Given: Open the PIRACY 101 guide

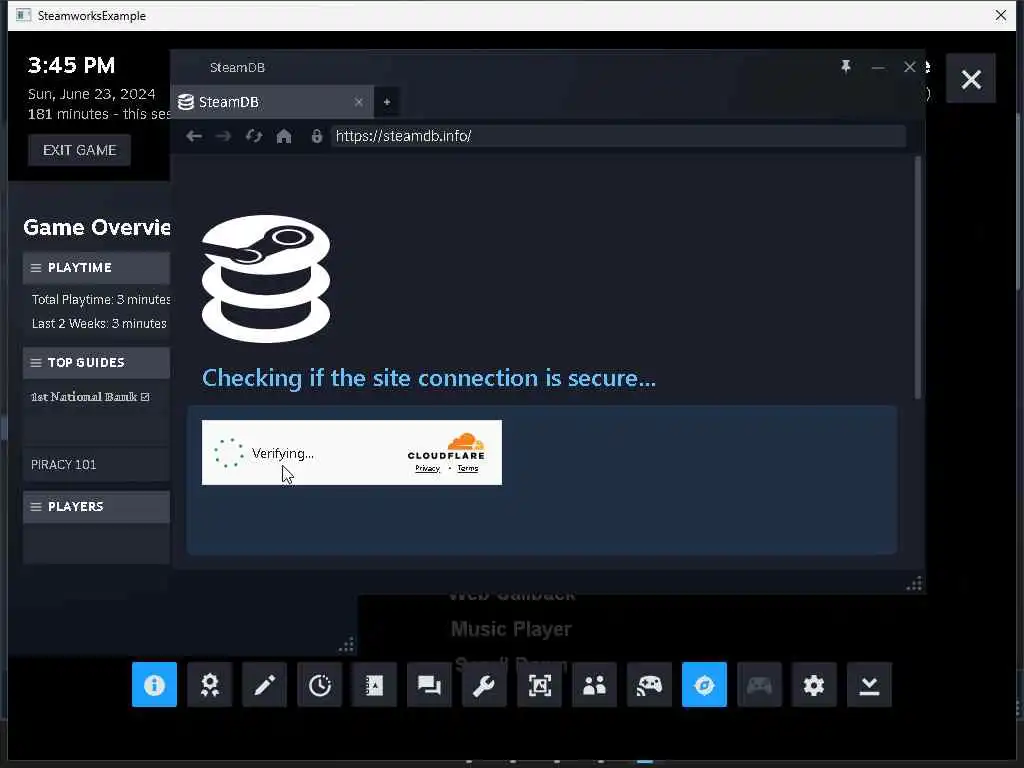Looking at the screenshot, I should (63, 464).
